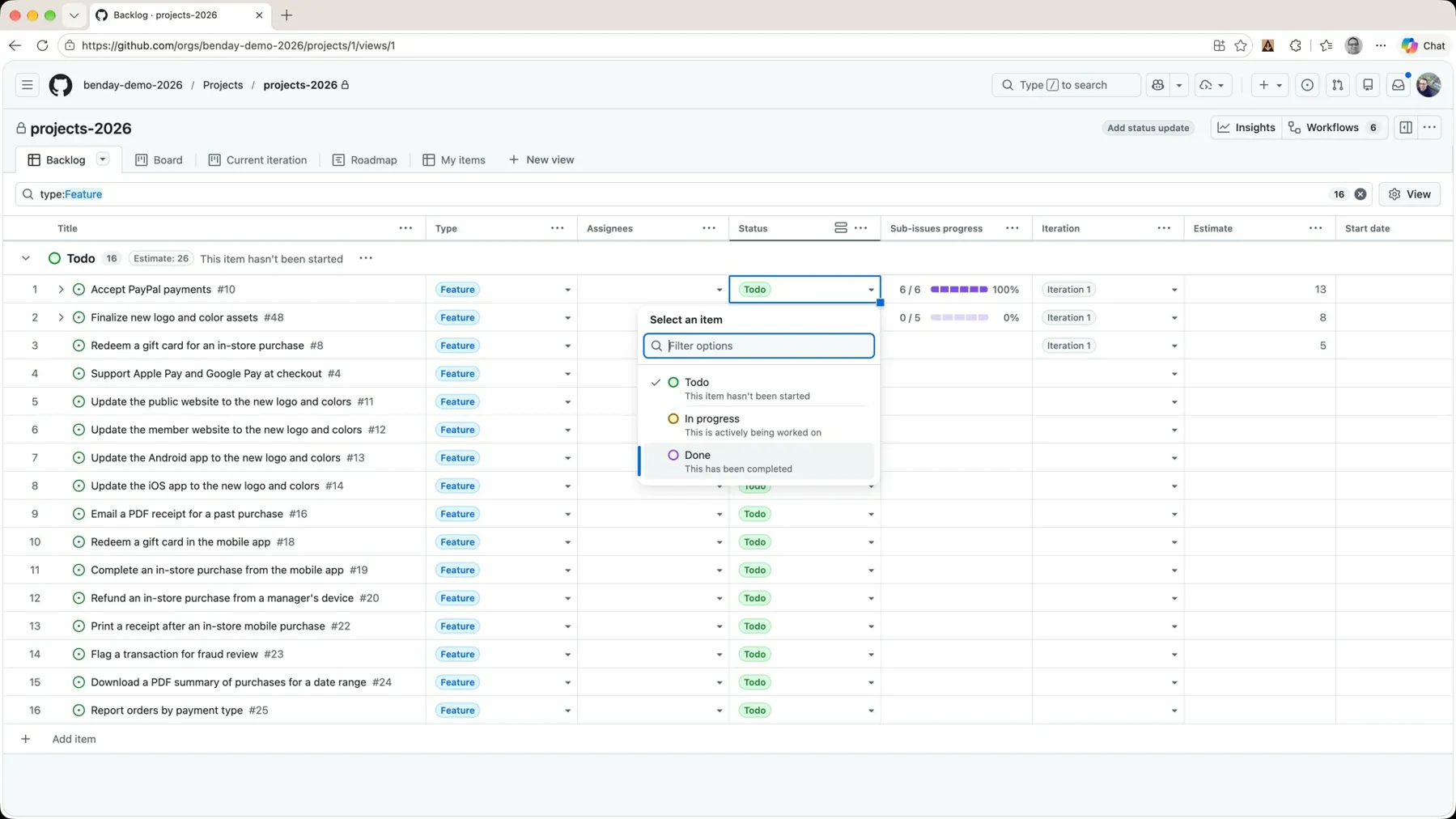Click Add status update button
1456x819 pixels.
click(1148, 128)
